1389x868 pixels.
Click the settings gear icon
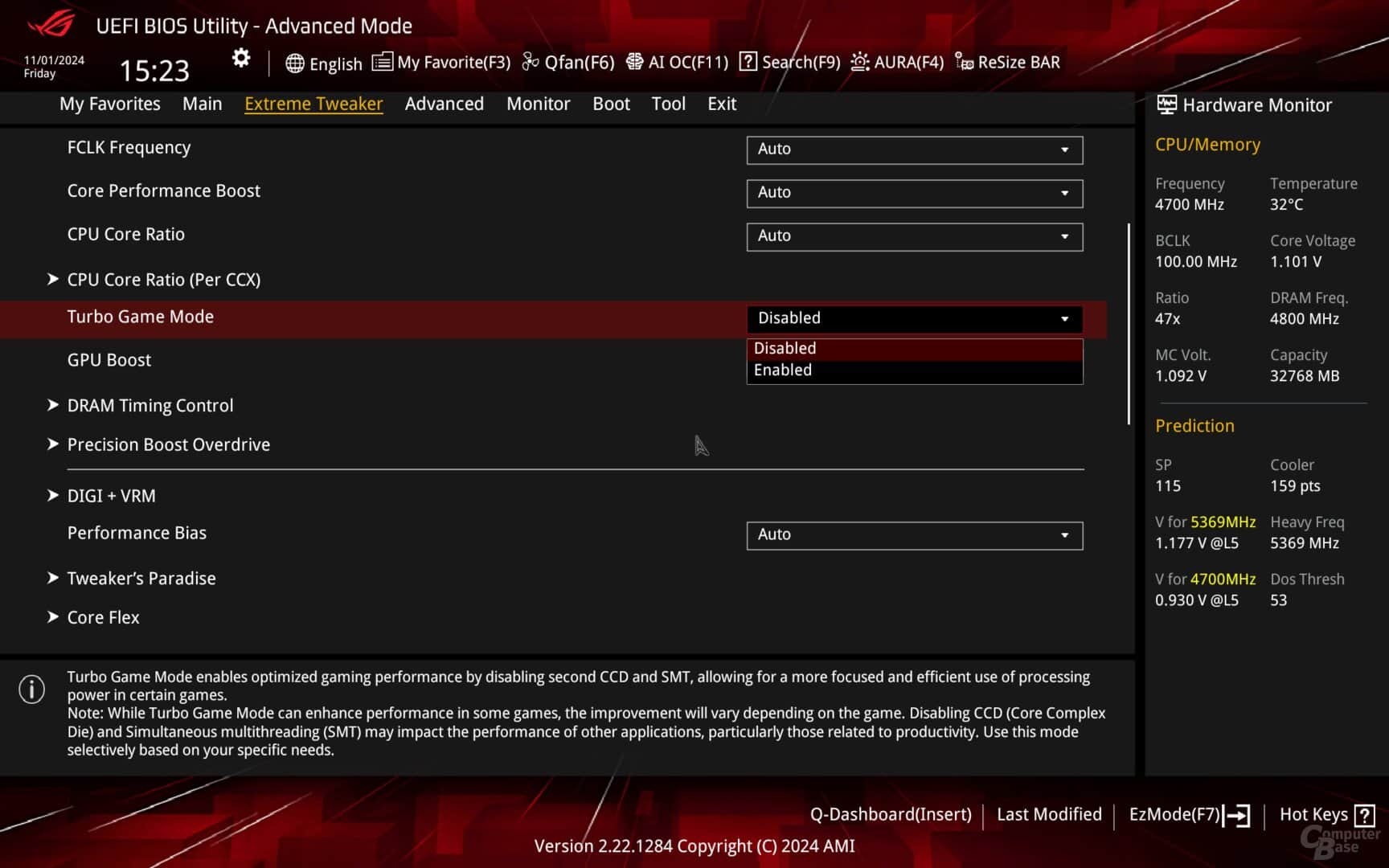[x=240, y=59]
